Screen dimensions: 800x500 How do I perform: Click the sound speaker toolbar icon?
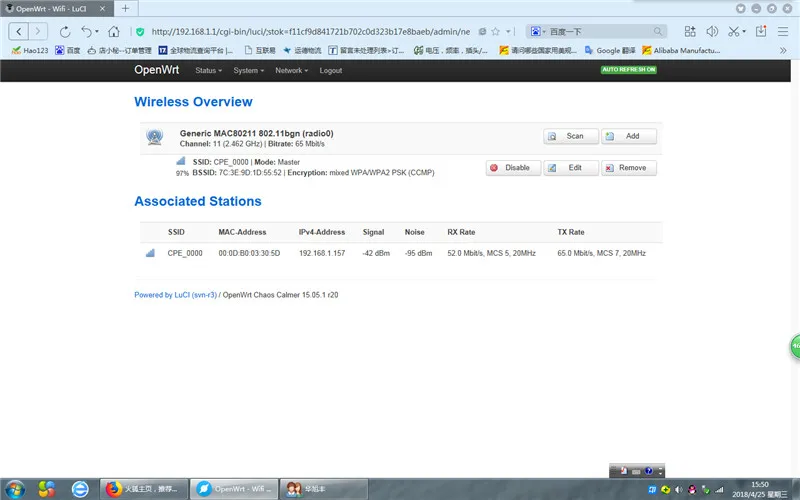click(x=712, y=32)
